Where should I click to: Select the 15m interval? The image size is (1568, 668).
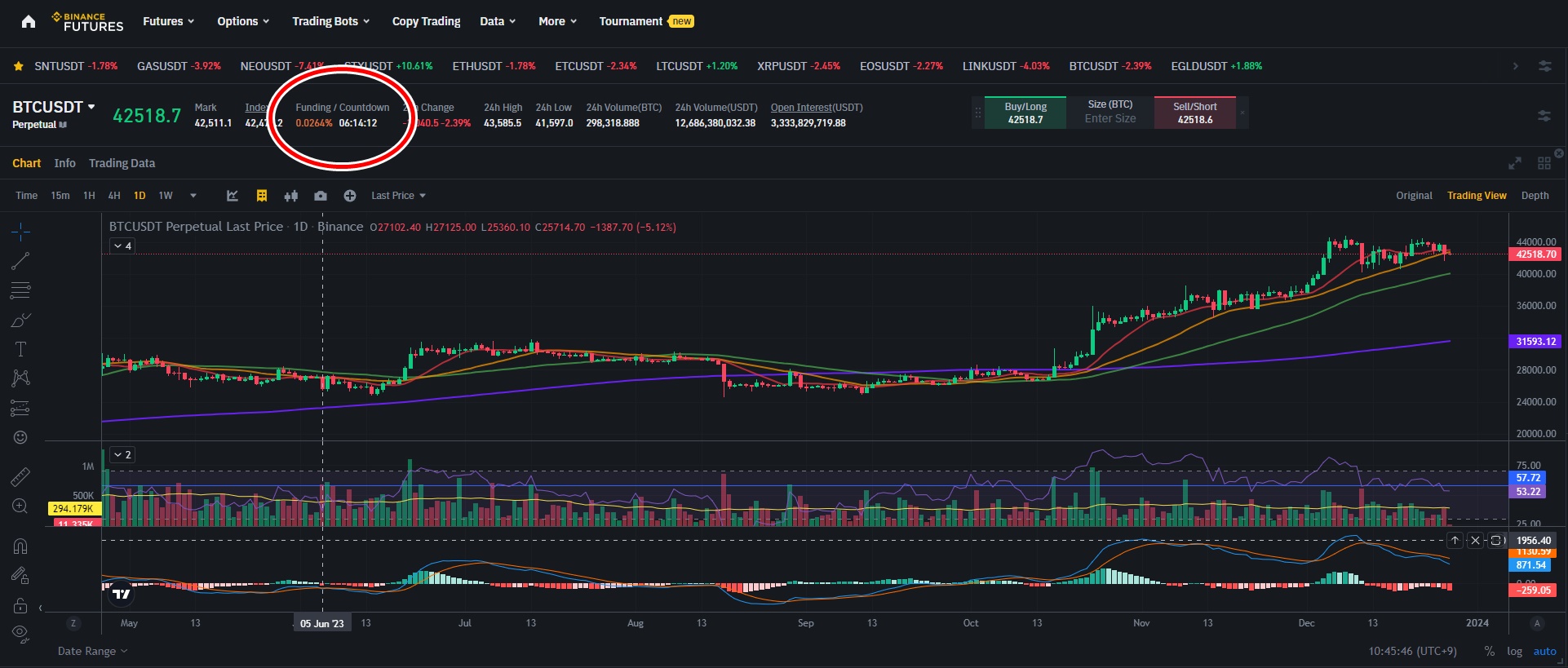(x=60, y=196)
